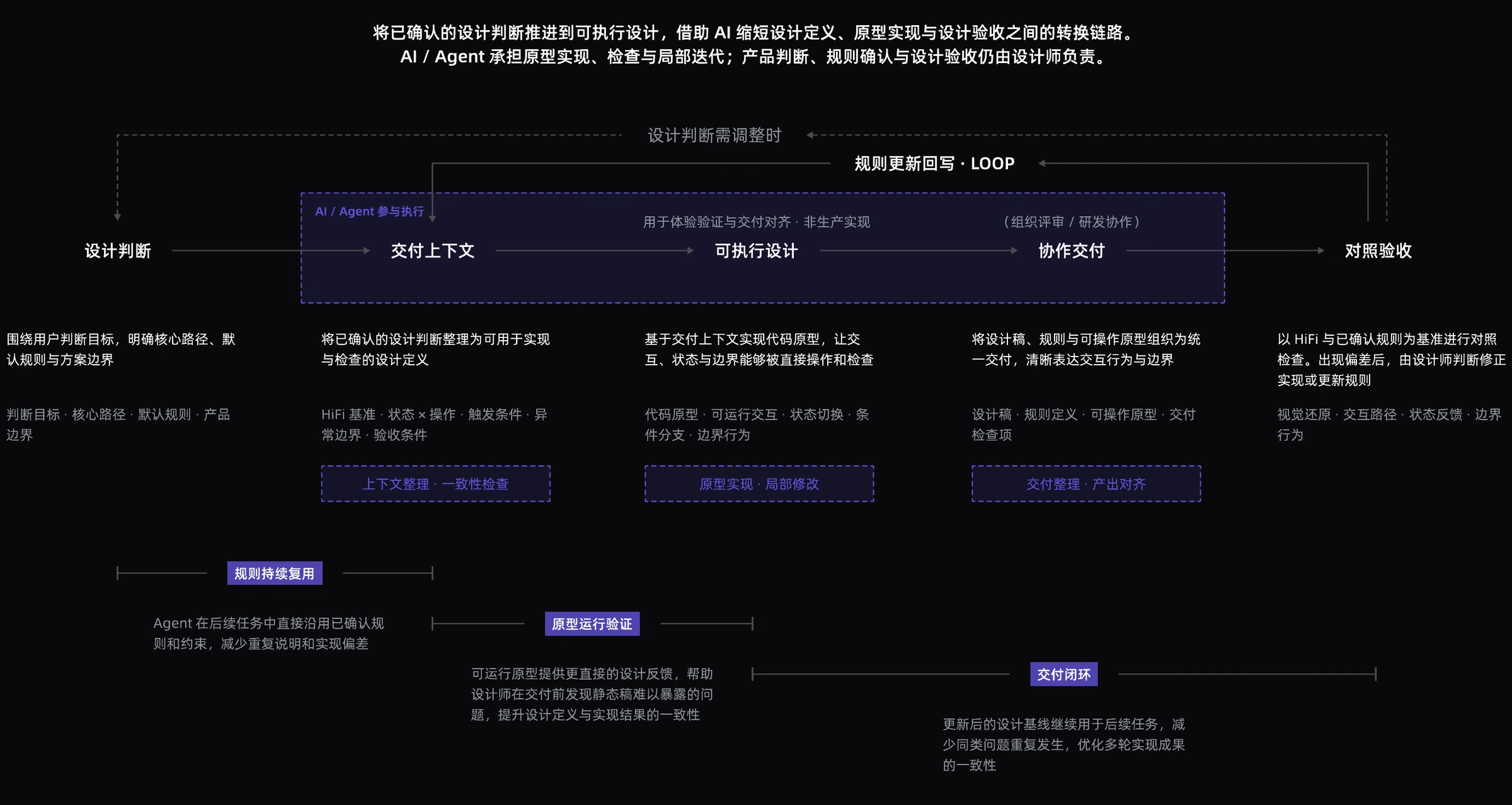This screenshot has height=805, width=1512.
Task: Select the paragraph starting 可运行原型提供更直接
Action: coord(592,694)
